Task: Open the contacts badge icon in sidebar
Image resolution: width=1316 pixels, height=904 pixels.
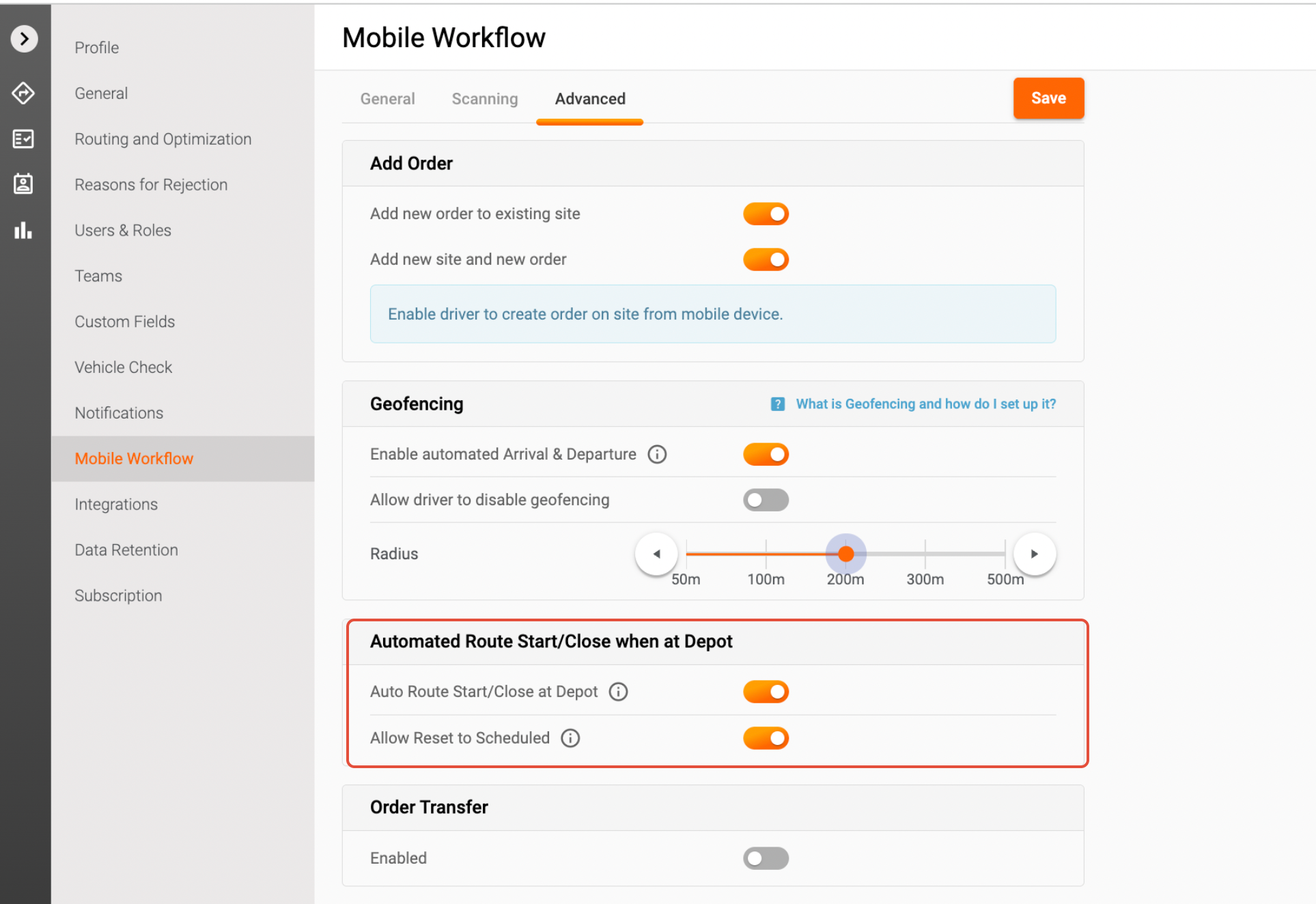Action: click(23, 184)
